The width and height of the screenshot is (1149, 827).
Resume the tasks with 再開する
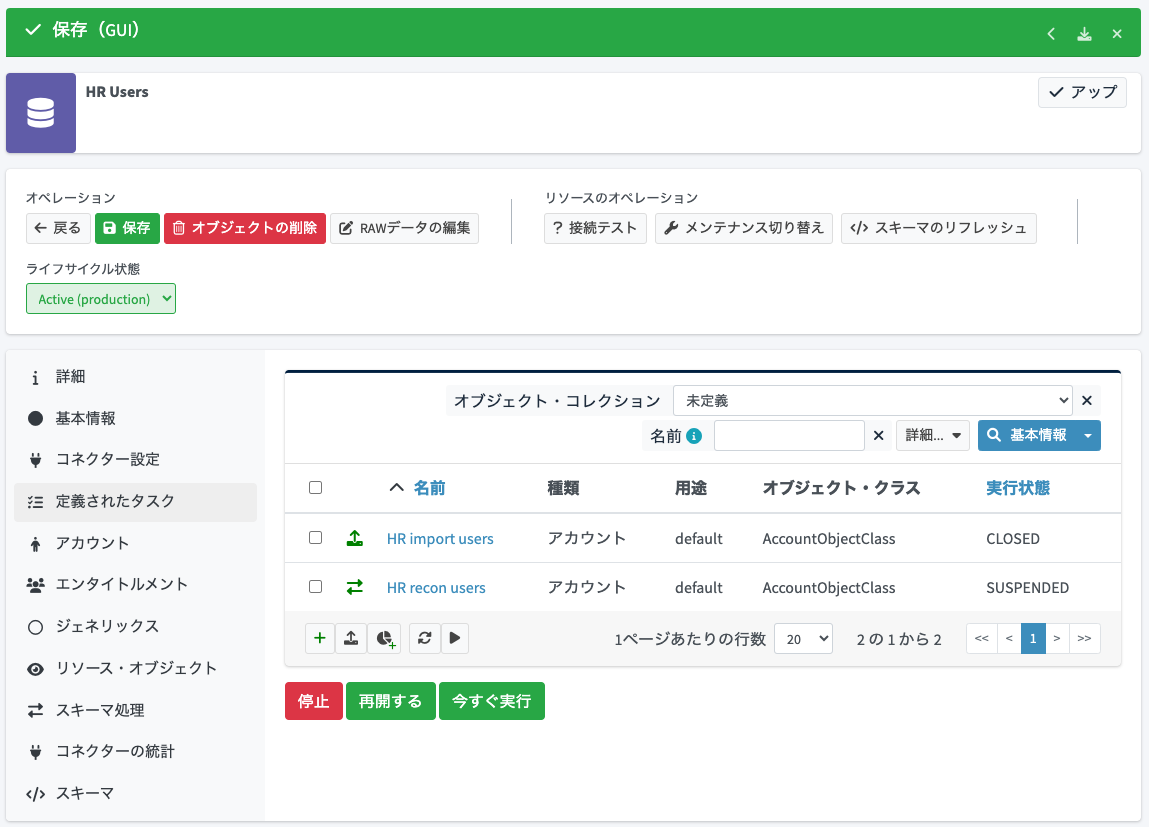point(391,701)
